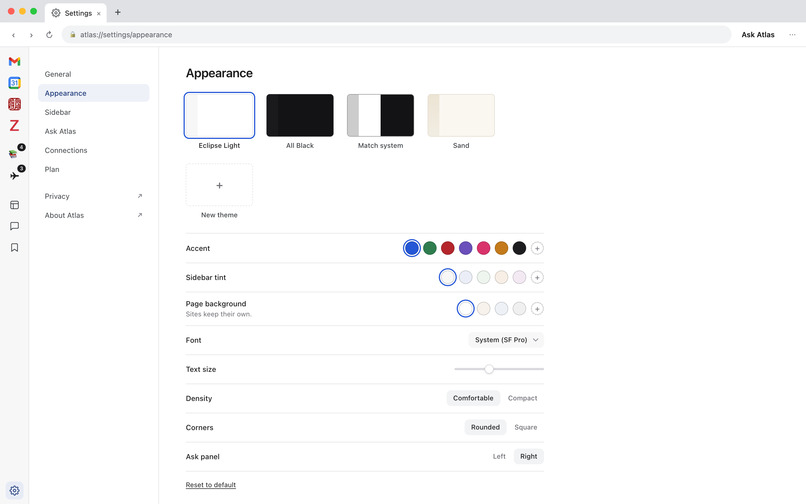Click the address bar URL field

(396, 34)
